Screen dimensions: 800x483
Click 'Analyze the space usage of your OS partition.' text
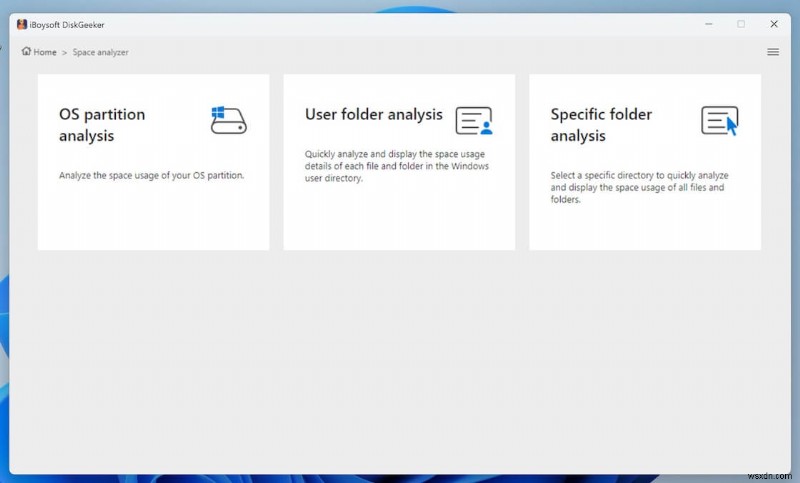(152, 175)
